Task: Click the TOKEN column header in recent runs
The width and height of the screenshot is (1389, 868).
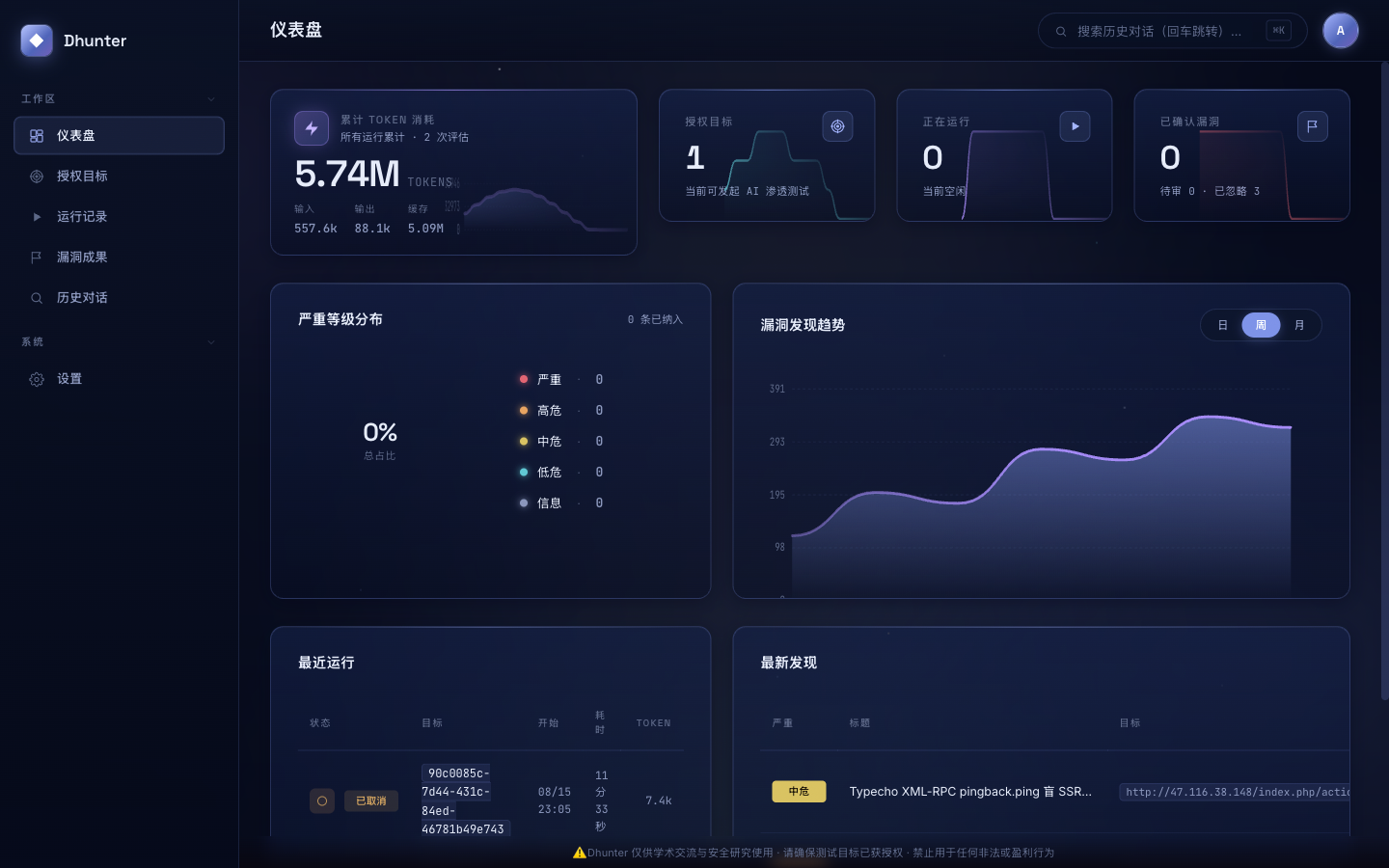Action: [654, 723]
